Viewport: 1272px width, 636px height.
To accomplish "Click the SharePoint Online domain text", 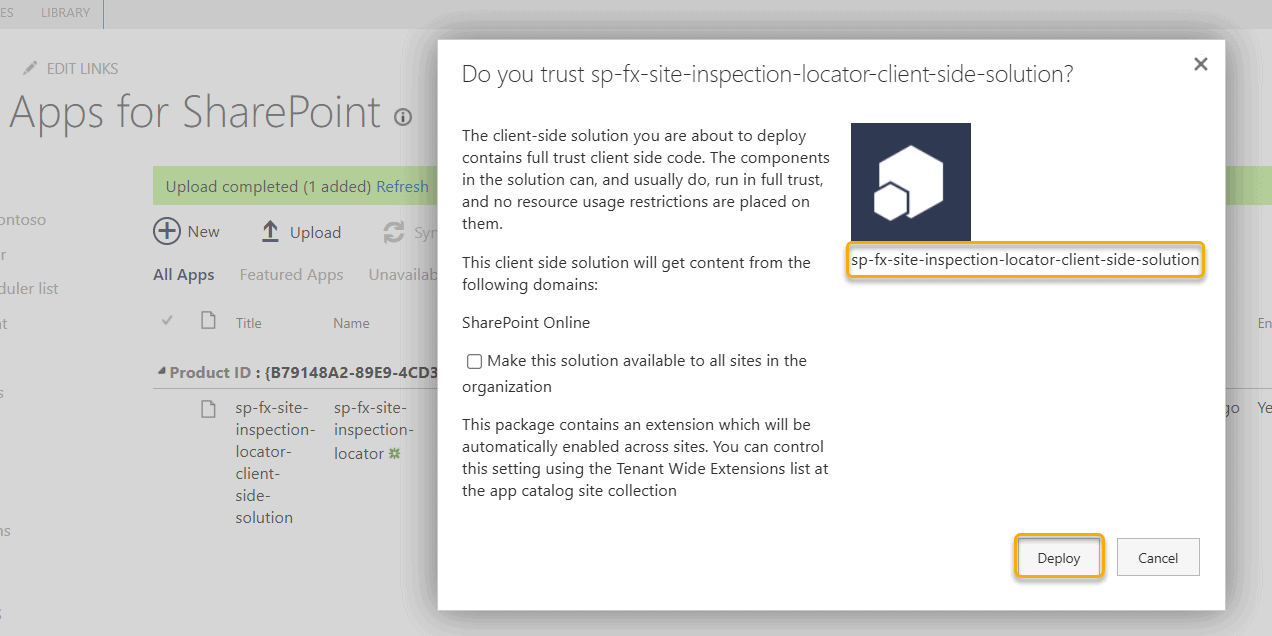I will tap(526, 322).
